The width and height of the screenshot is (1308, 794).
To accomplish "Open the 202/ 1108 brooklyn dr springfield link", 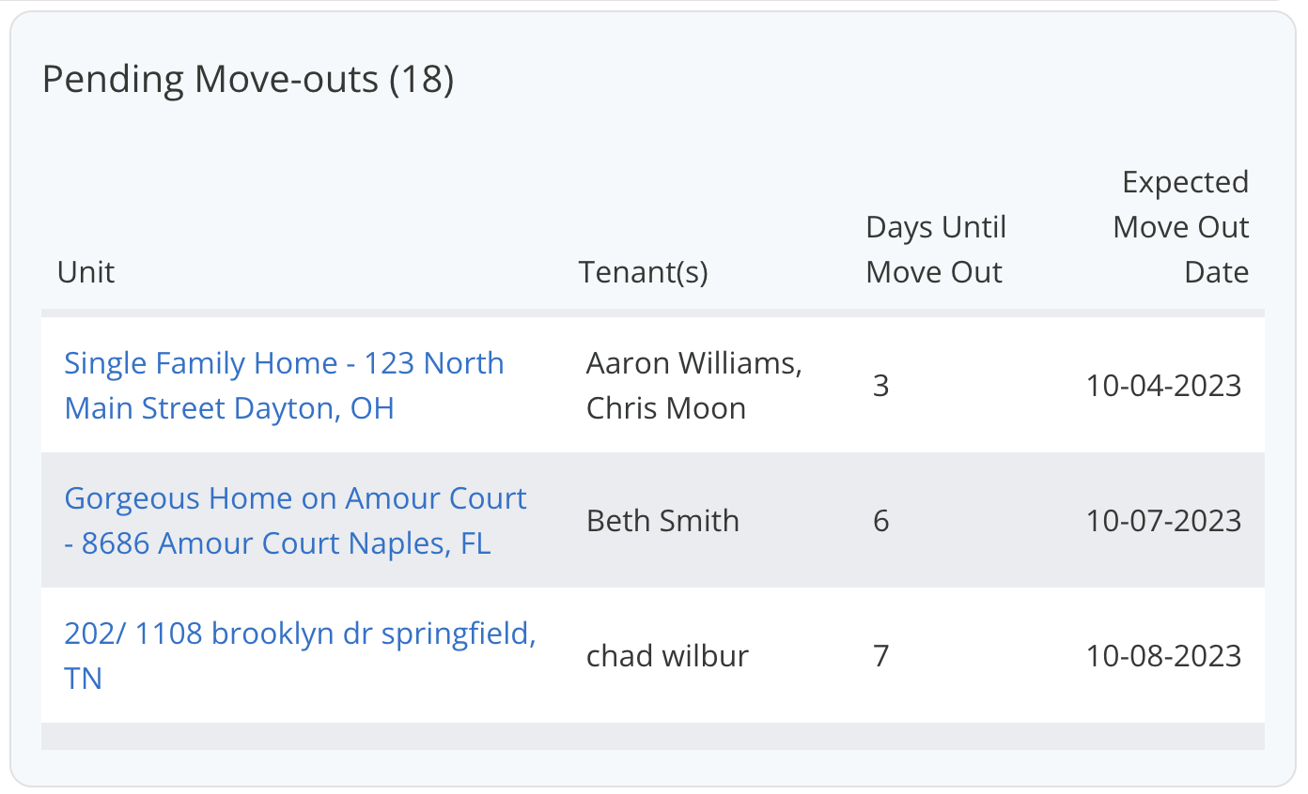I will [300, 654].
